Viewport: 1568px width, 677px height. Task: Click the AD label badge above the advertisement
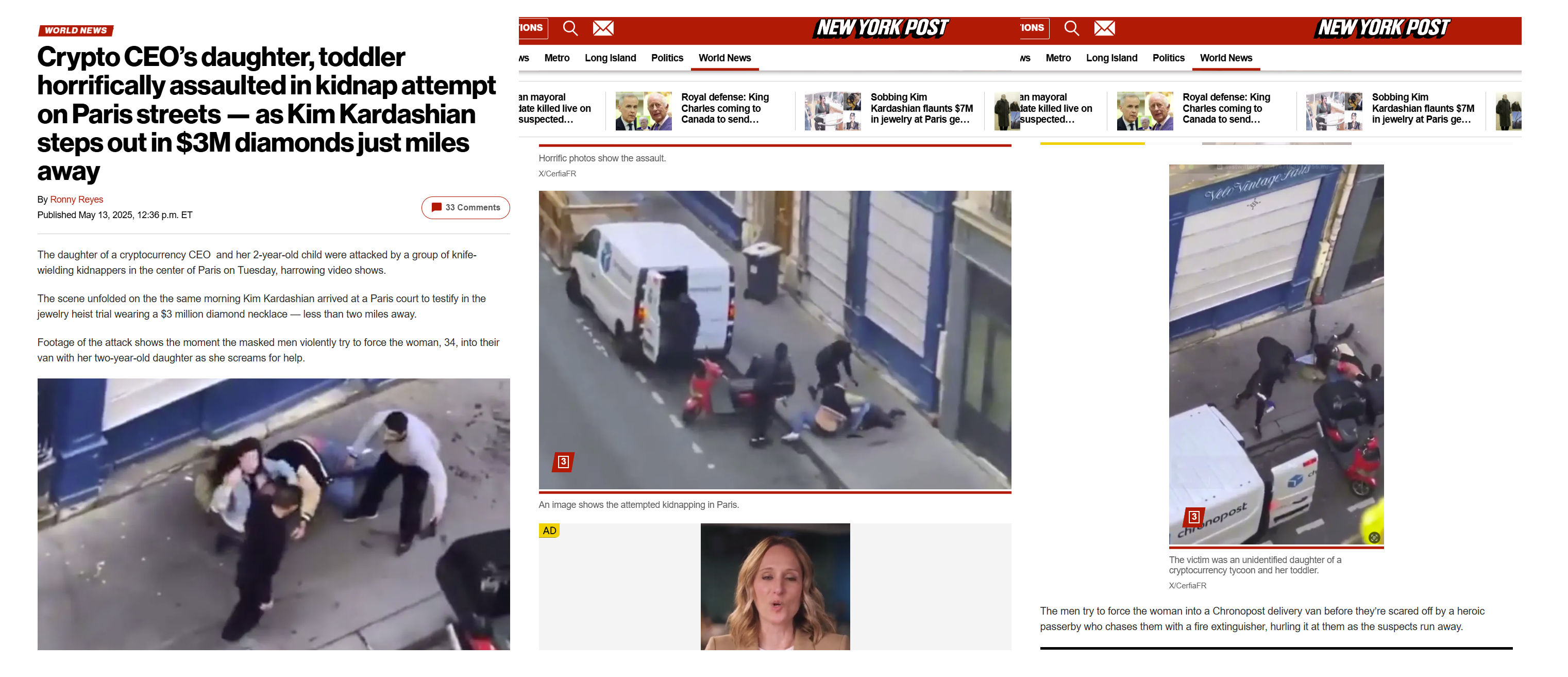(550, 531)
